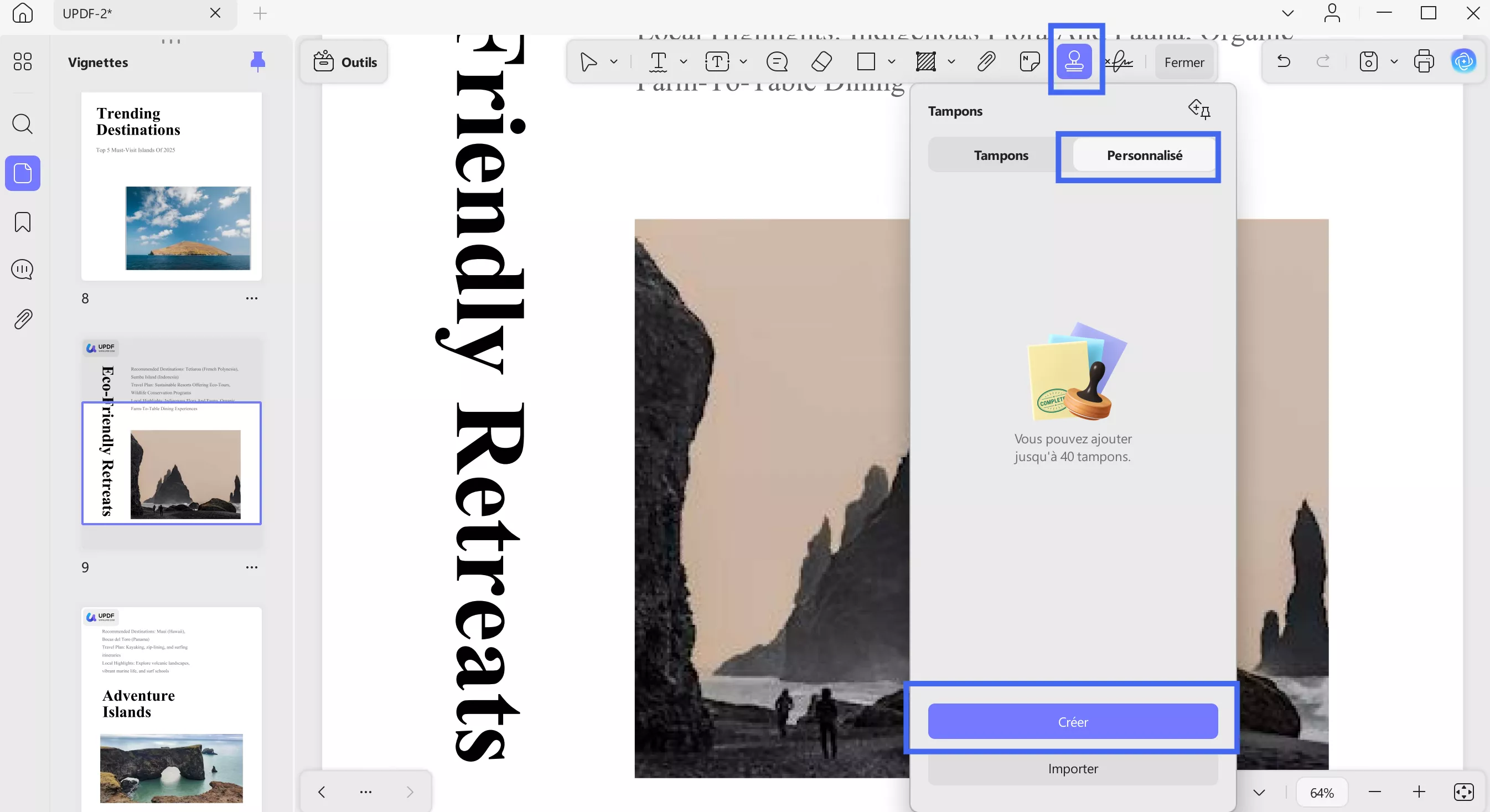Viewport: 1490px width, 812px height.
Task: Open page 8 Trending Destinations thumbnail
Action: coord(171,186)
